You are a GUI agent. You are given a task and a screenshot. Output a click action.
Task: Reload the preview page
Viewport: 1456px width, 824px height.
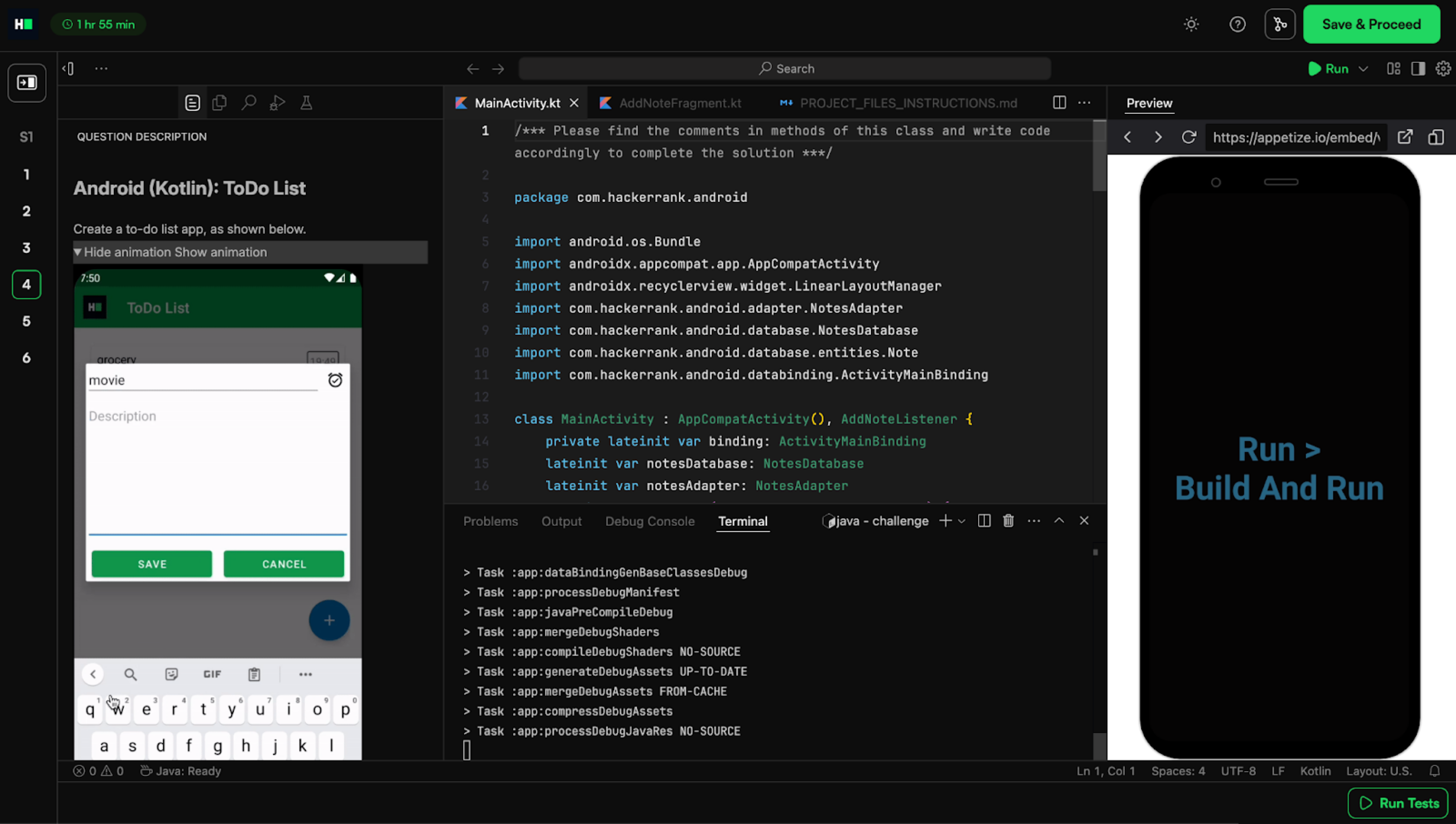click(x=1188, y=137)
